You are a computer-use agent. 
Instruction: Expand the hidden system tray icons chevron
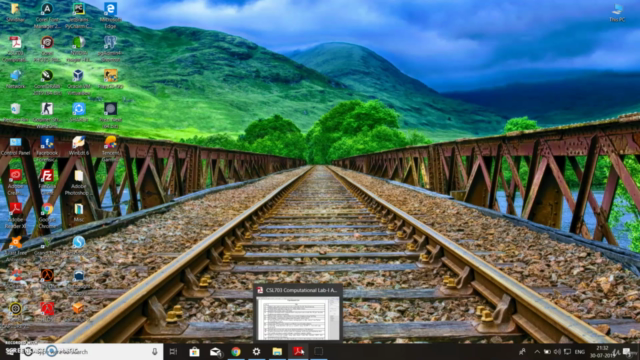[x=537, y=351]
